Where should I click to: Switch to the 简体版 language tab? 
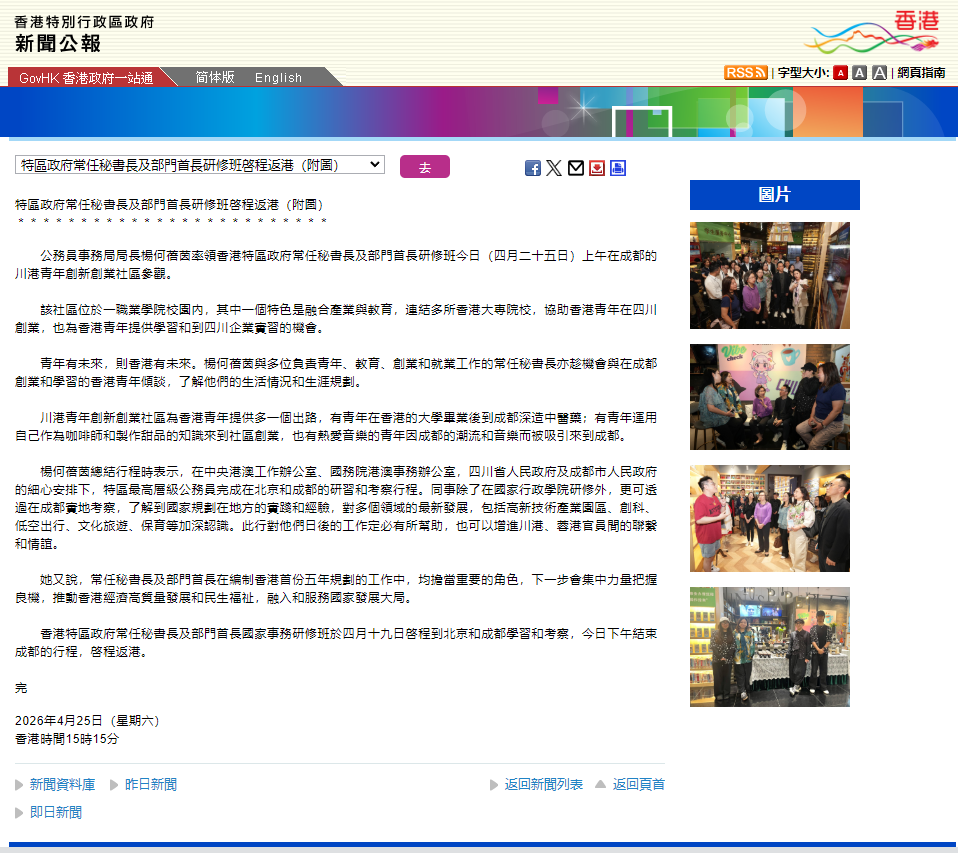click(x=215, y=77)
